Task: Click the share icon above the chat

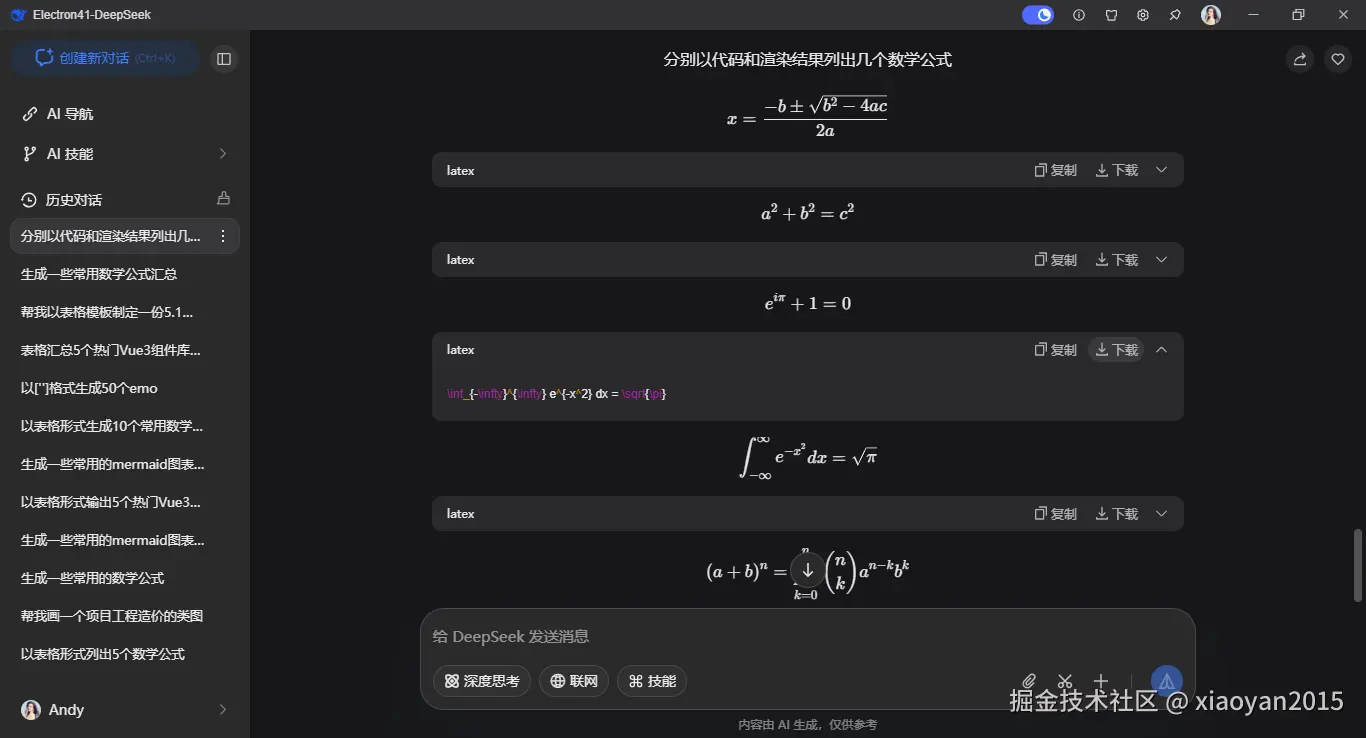Action: (1298, 59)
